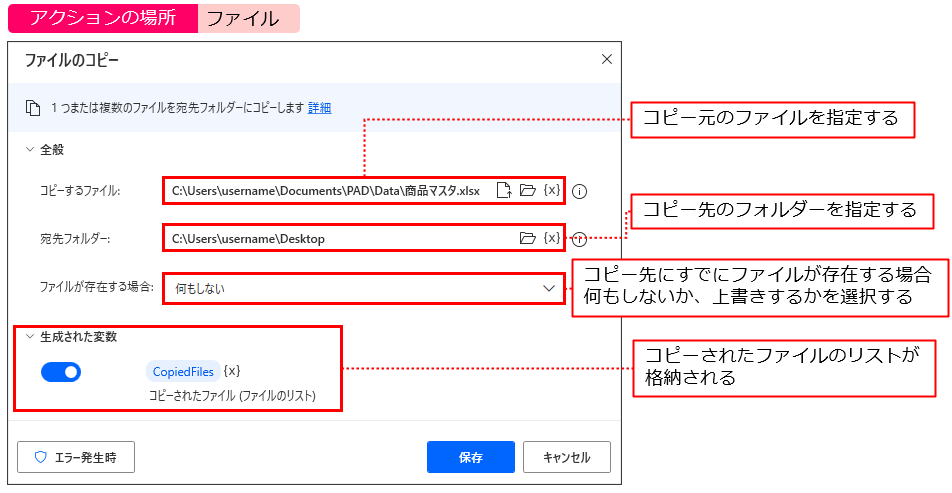
Task: Click the info icon beside コピーするファイル
Action: tap(580, 191)
